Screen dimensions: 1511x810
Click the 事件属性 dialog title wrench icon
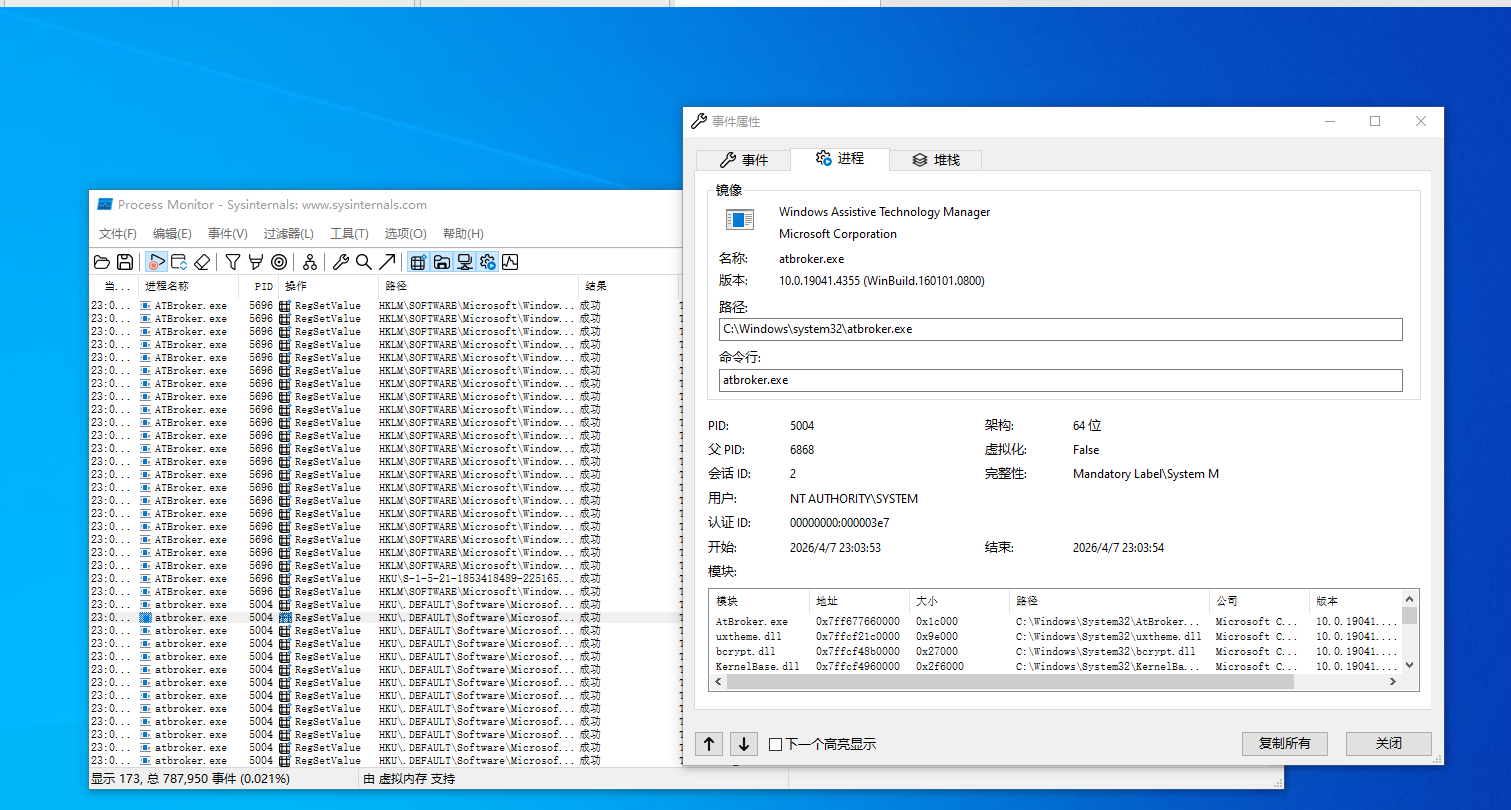(699, 121)
